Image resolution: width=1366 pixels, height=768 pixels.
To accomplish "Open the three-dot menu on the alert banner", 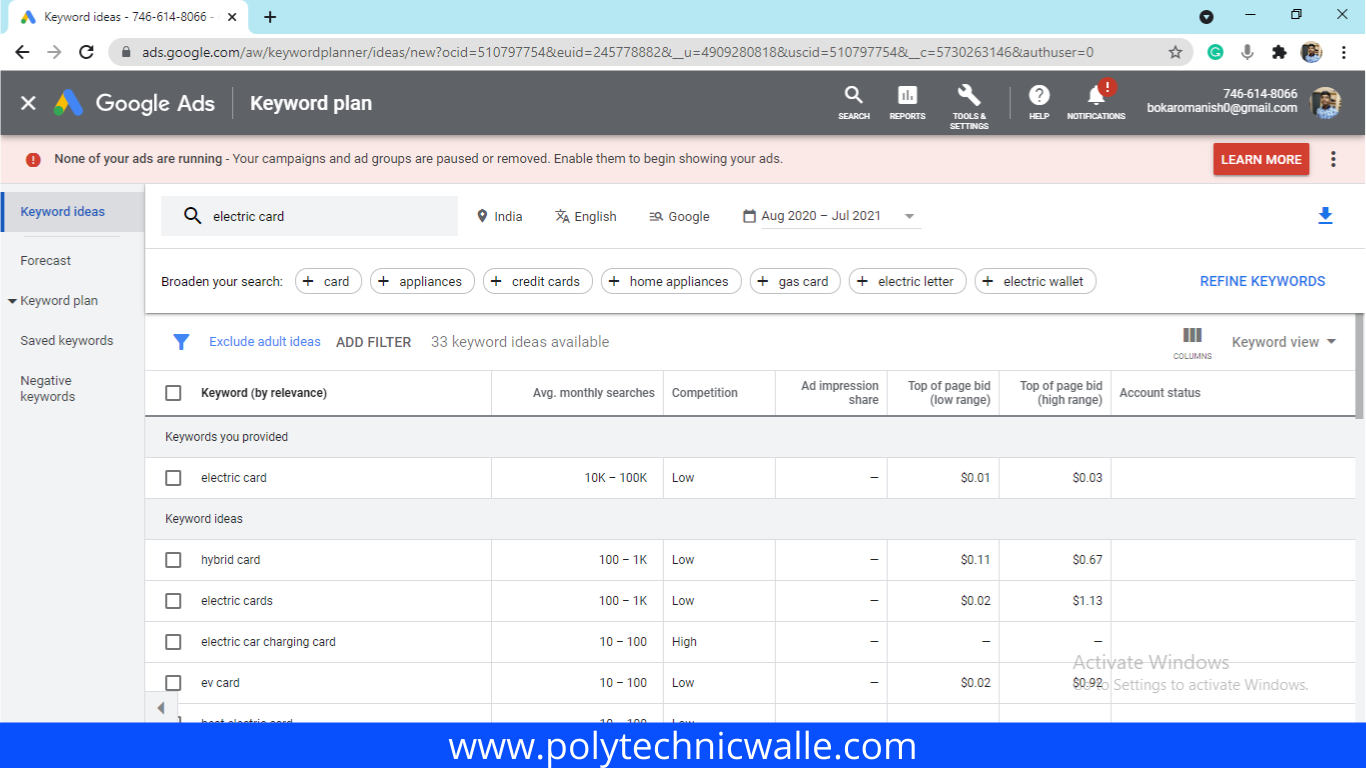I will (x=1333, y=159).
